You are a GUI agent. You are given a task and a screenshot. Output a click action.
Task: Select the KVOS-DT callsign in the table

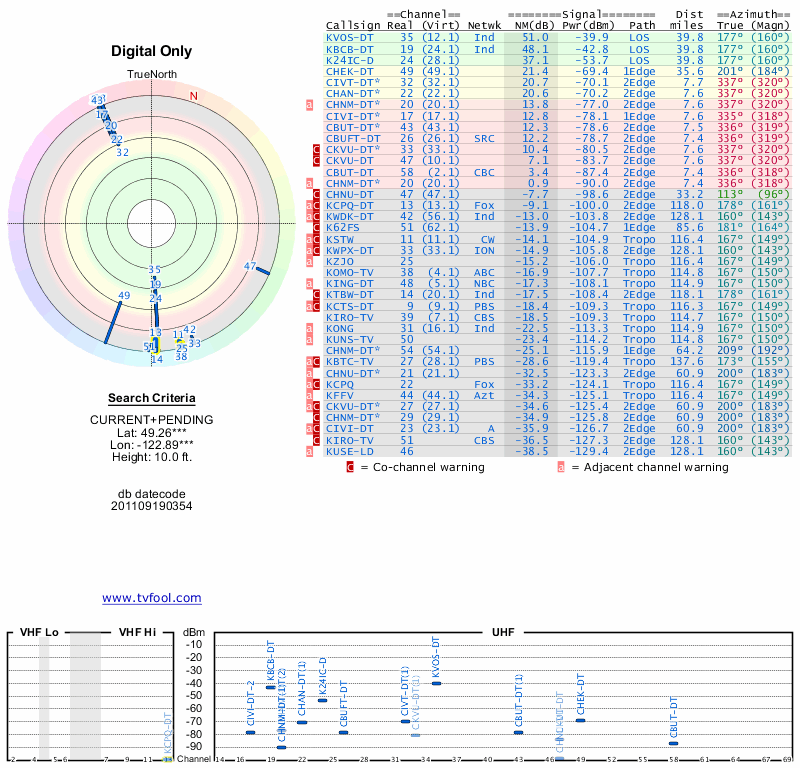pyautogui.click(x=349, y=38)
